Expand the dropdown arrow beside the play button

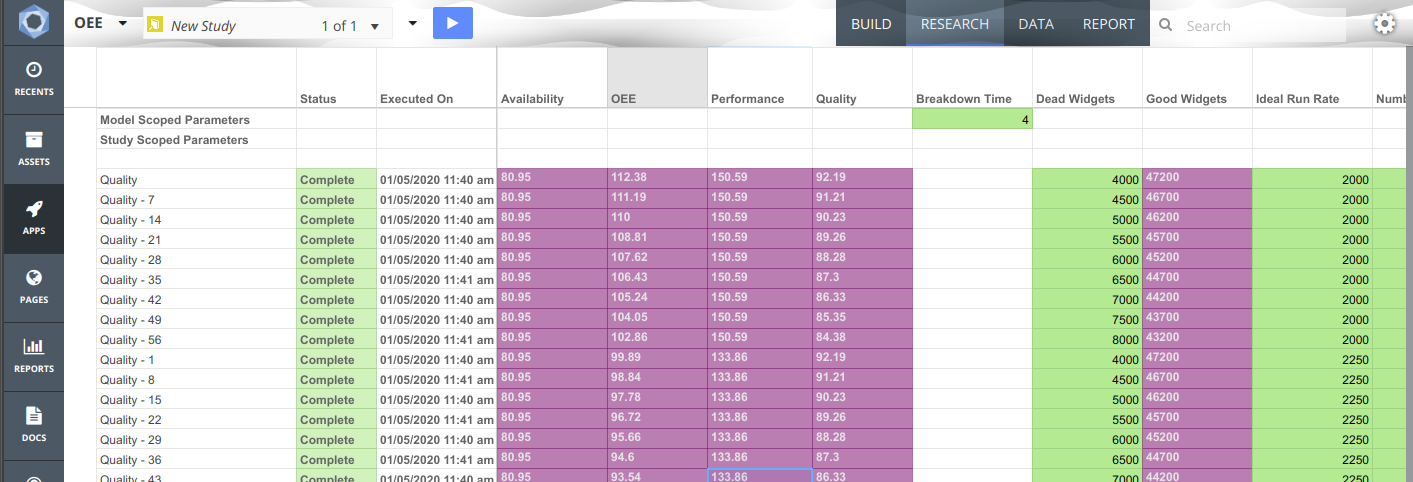coord(413,24)
